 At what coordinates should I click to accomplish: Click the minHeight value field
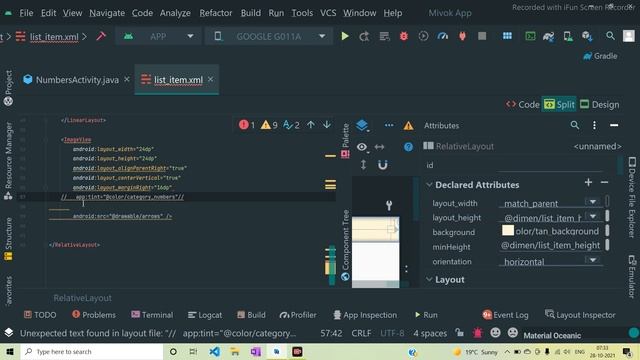coord(550,245)
